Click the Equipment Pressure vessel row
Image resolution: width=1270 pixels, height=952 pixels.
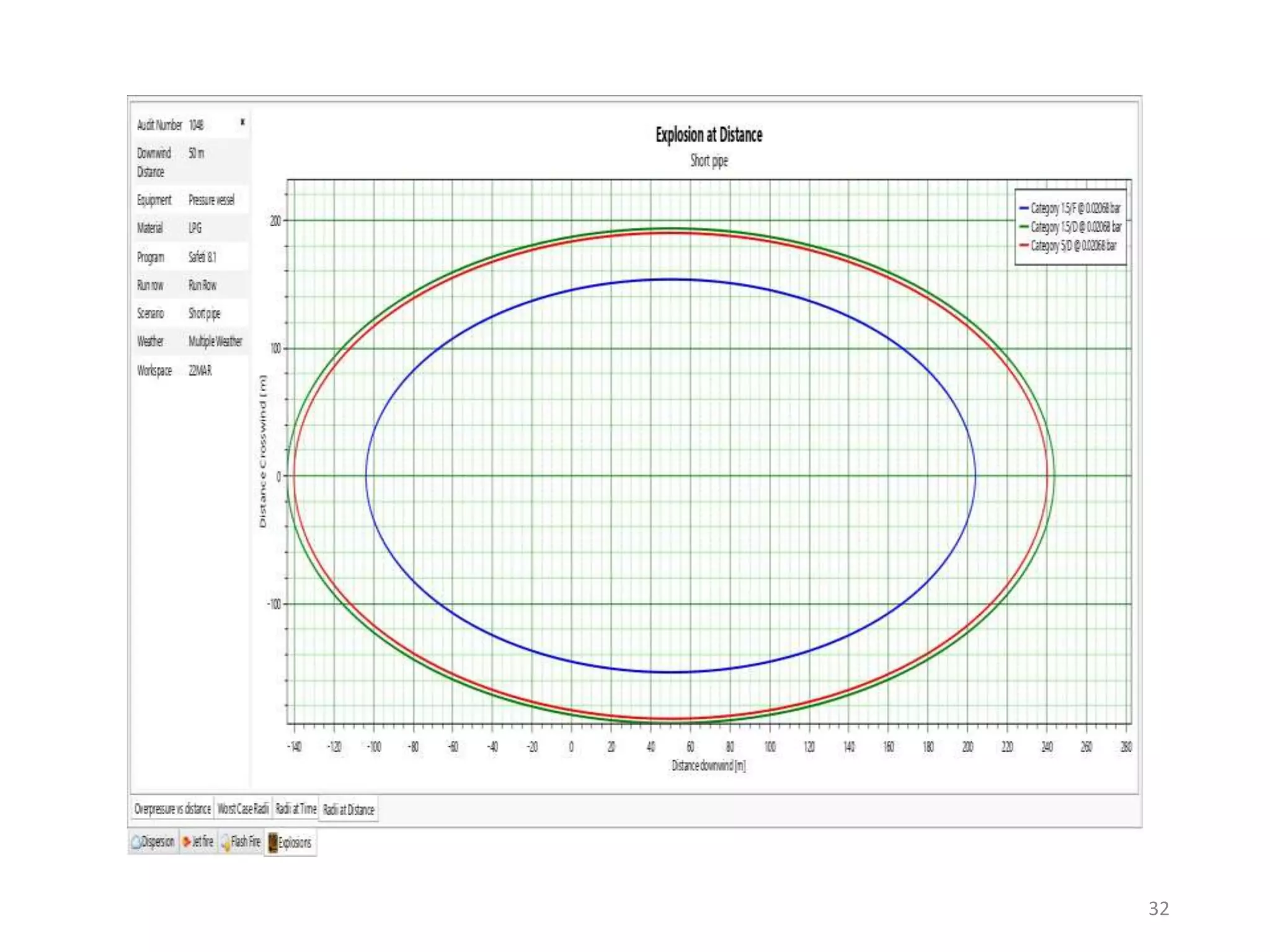coord(189,200)
